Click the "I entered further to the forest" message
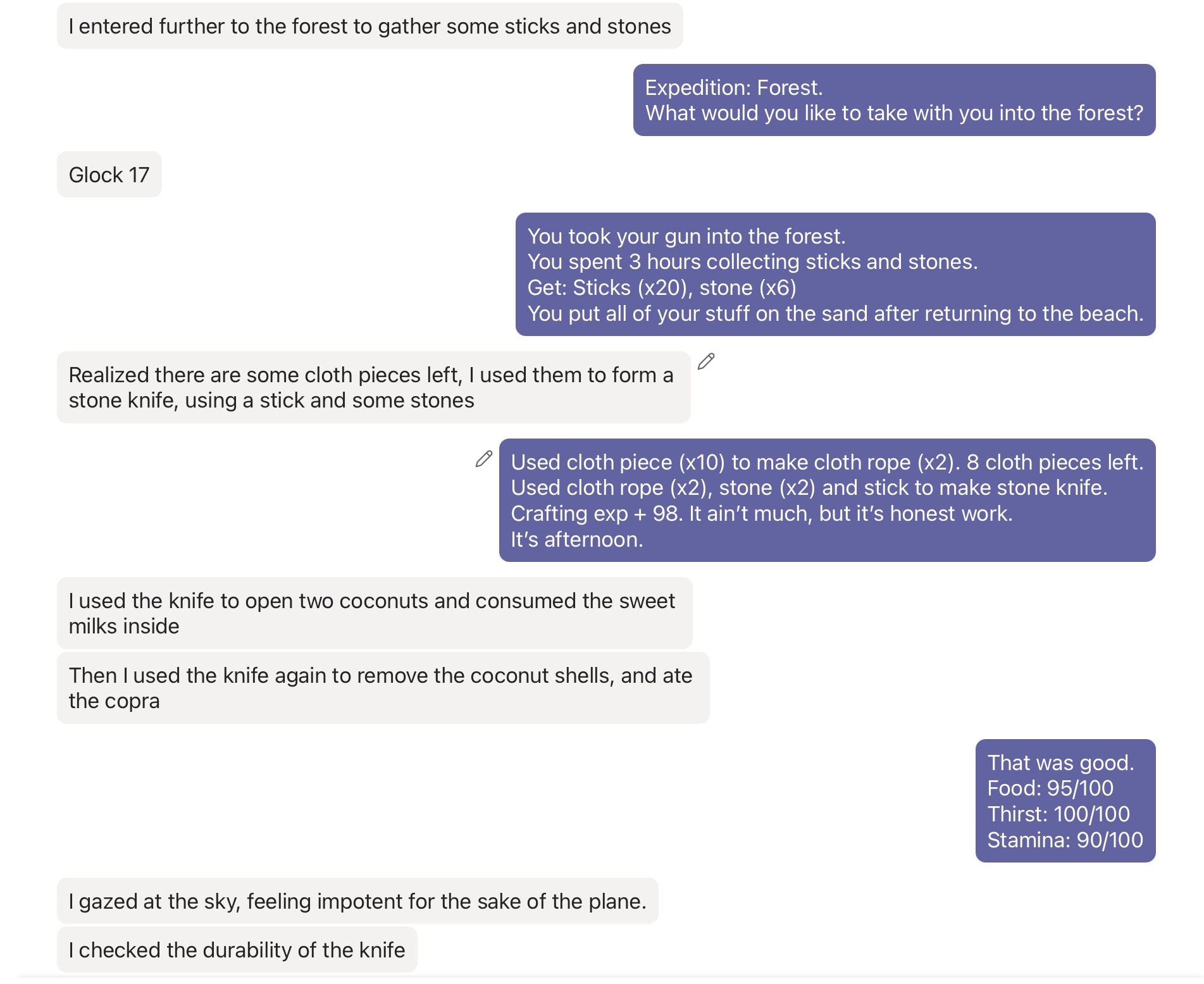Screen dimensions: 1204x984 [x=369, y=26]
